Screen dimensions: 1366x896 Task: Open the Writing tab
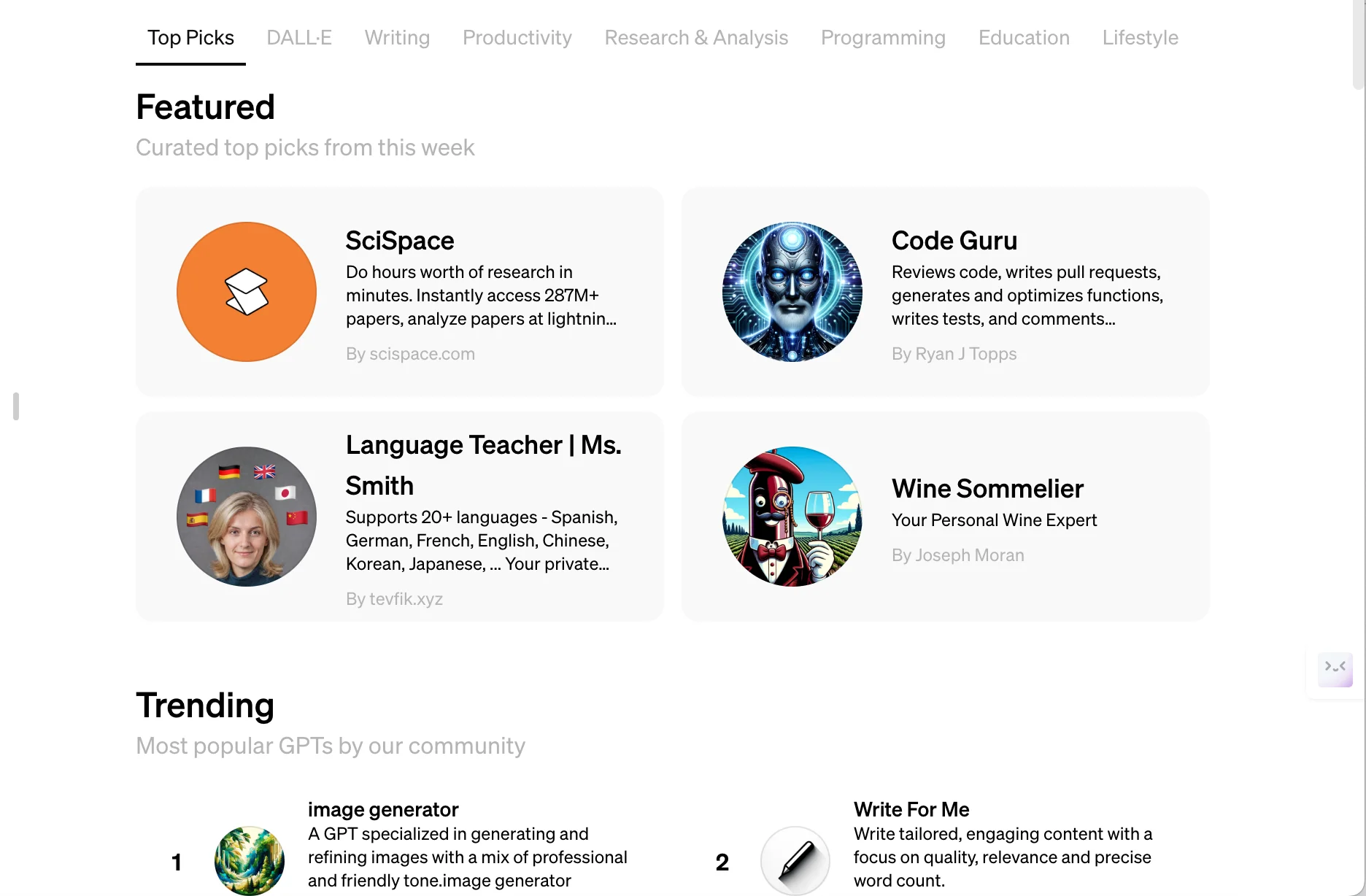[x=397, y=38]
